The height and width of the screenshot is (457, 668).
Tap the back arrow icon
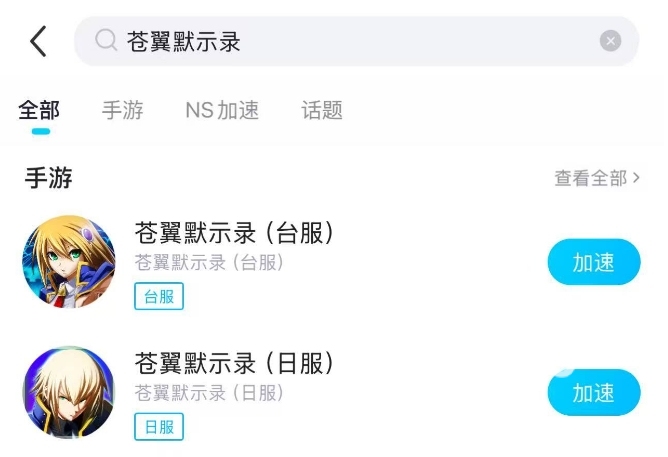pyautogui.click(x=38, y=41)
